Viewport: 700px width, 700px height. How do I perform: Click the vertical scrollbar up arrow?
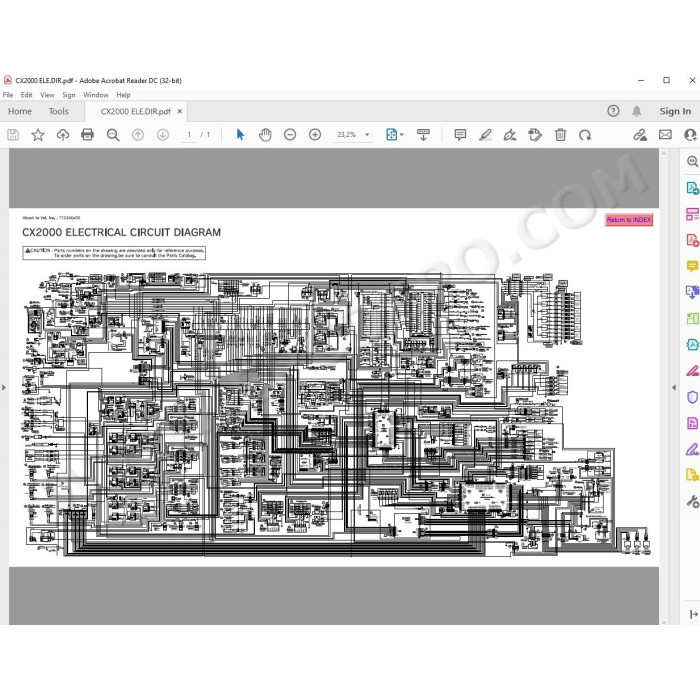[664, 154]
